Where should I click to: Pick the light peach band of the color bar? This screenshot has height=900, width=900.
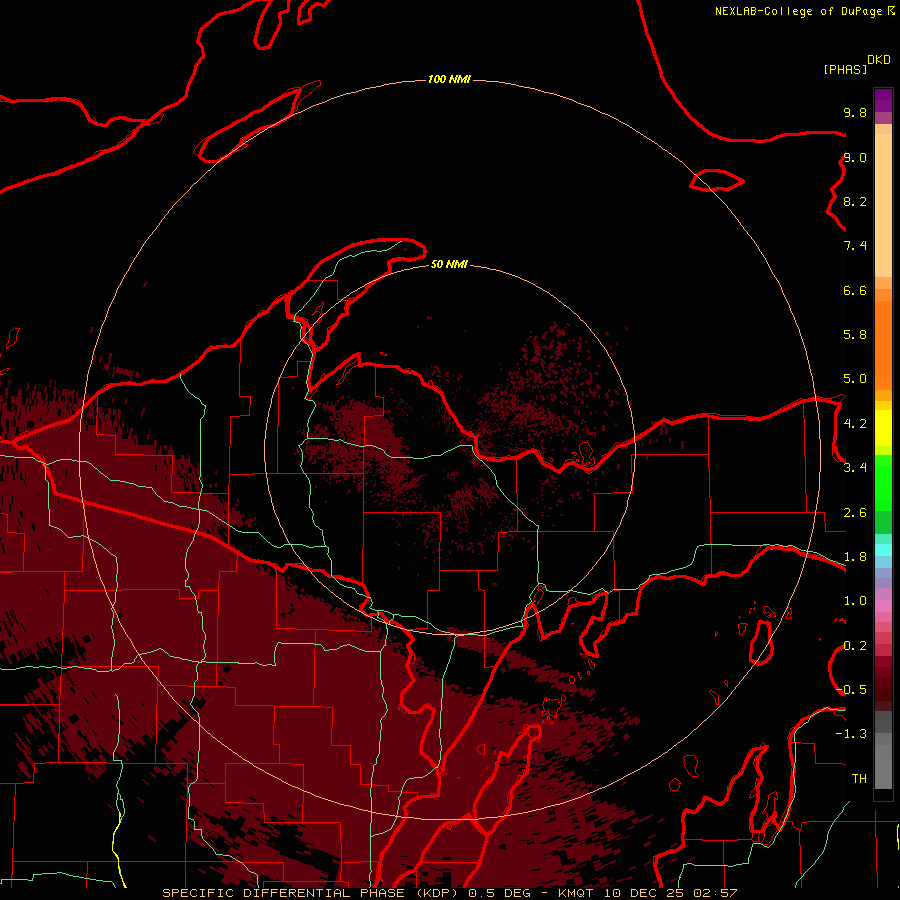point(883,205)
